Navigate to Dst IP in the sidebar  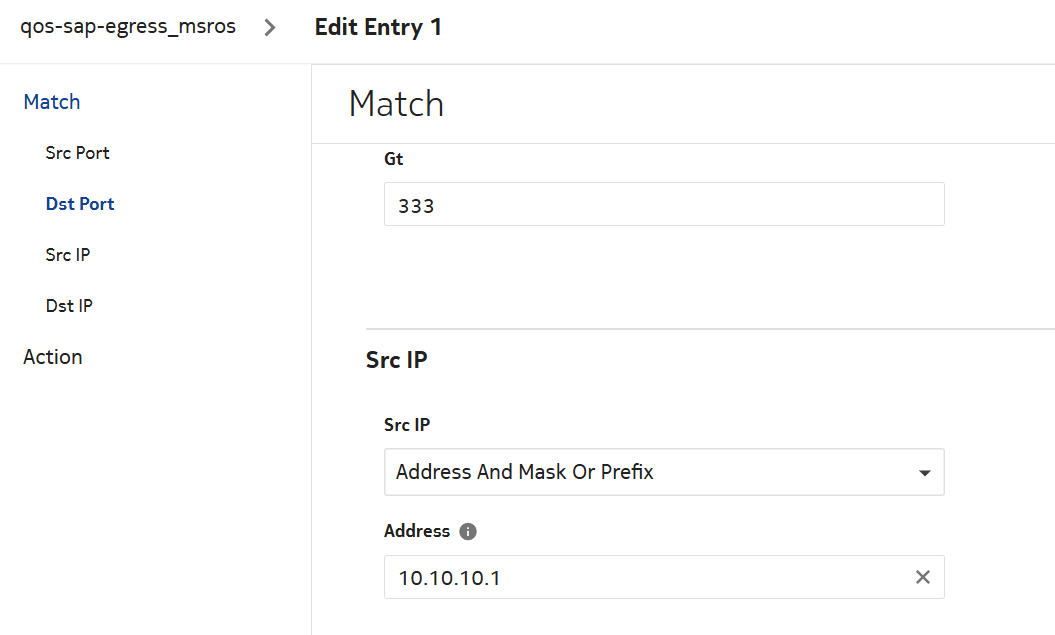[69, 306]
